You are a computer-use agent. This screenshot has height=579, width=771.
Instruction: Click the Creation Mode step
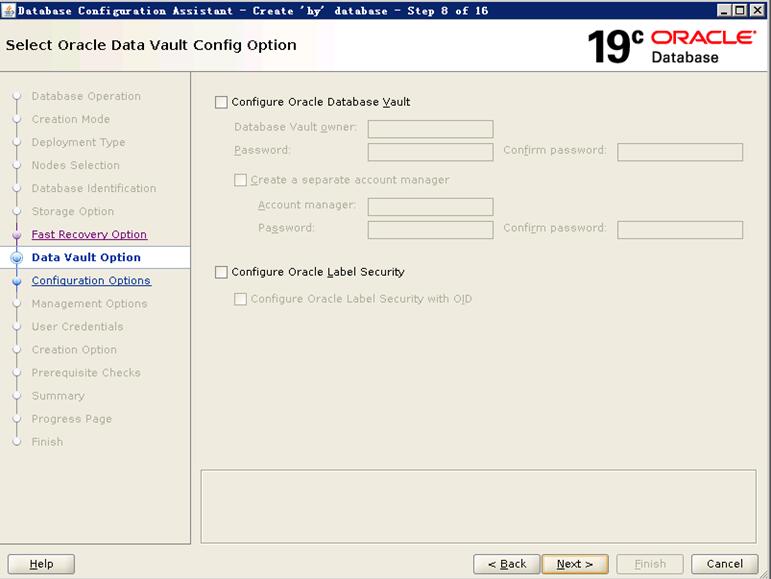pos(71,119)
